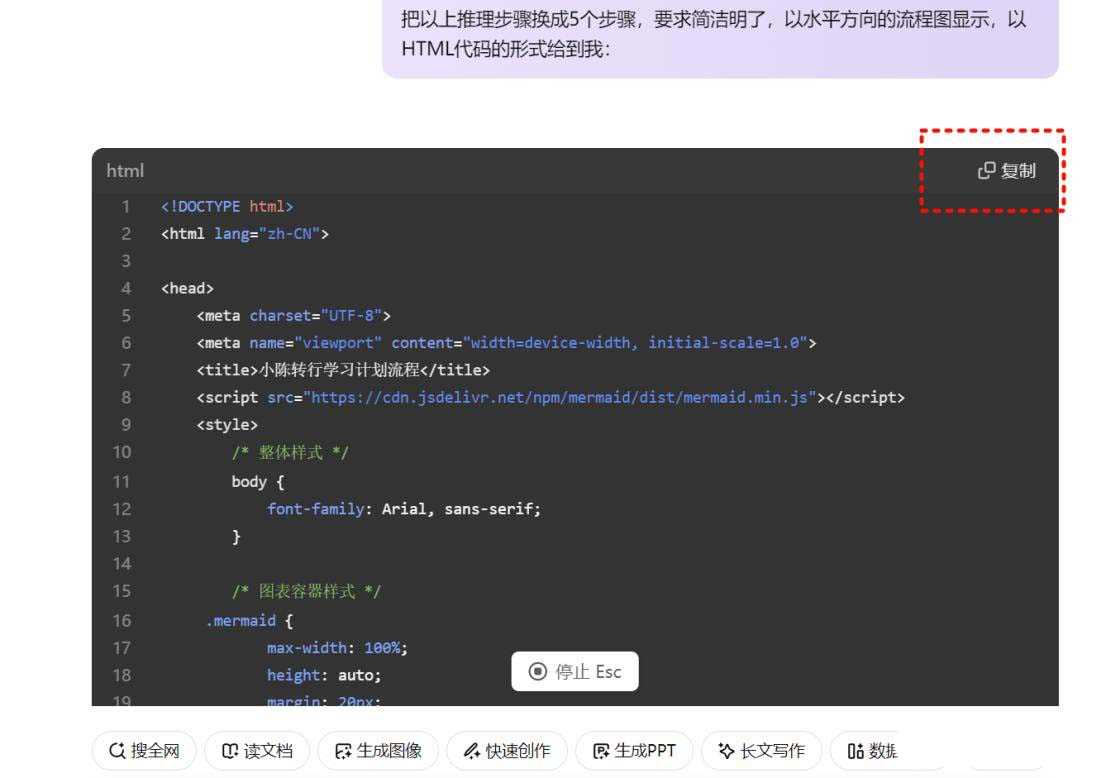The height and width of the screenshot is (778, 1106).
Task: Click the max-width: 100% line
Action: tap(337, 648)
